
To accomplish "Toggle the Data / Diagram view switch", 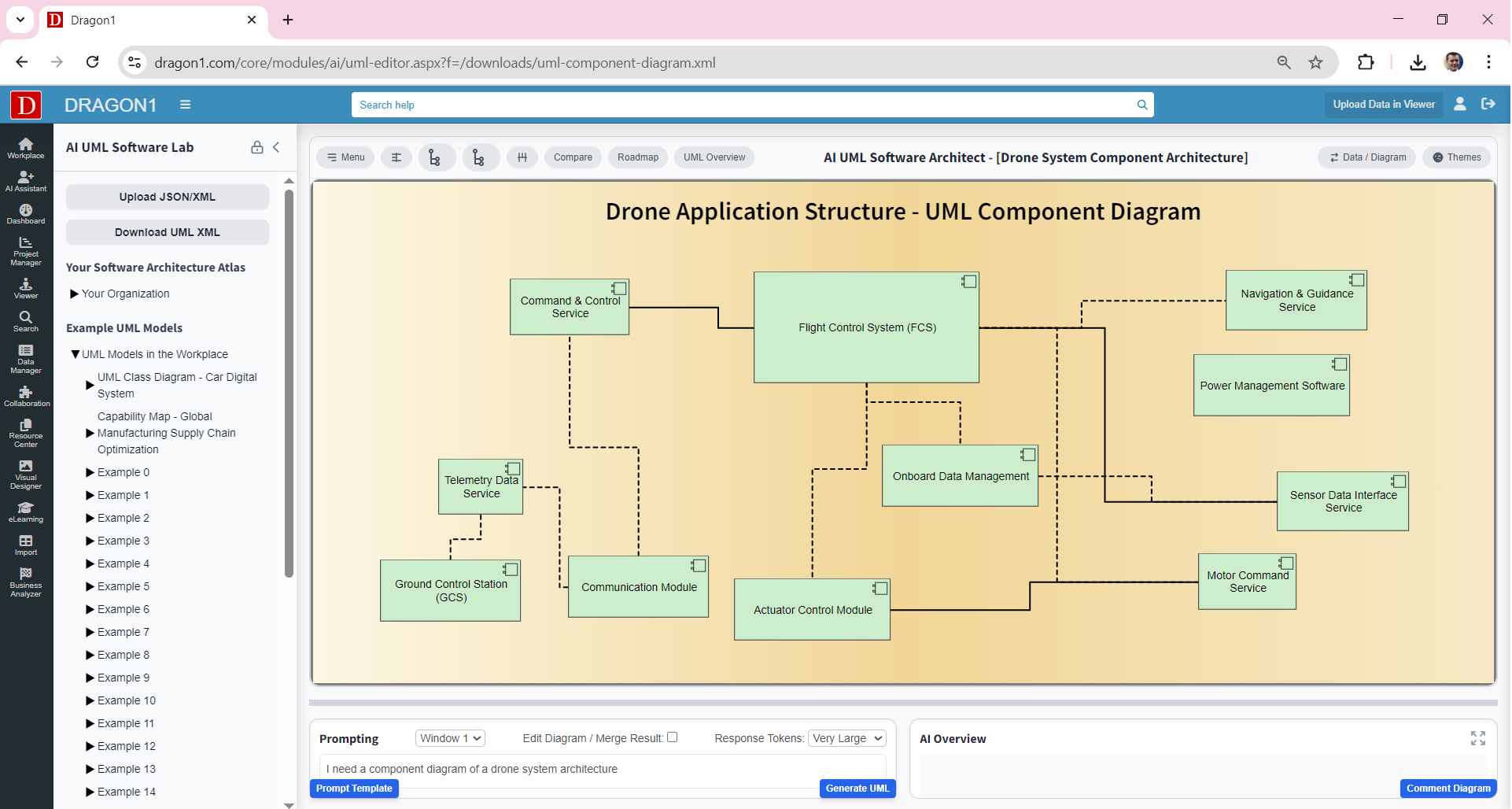I will click(x=1367, y=157).
